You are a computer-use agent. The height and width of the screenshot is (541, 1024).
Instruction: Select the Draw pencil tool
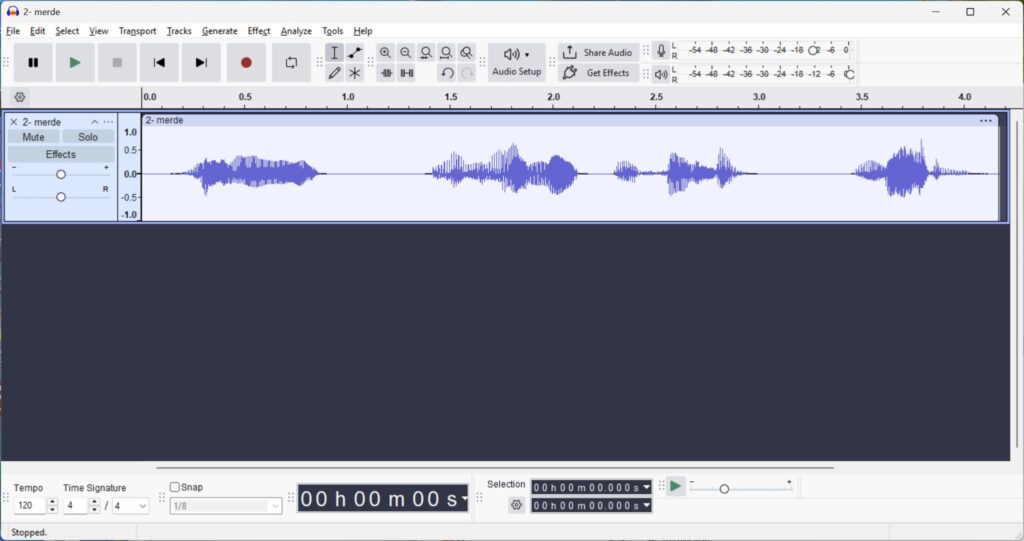pyautogui.click(x=334, y=73)
